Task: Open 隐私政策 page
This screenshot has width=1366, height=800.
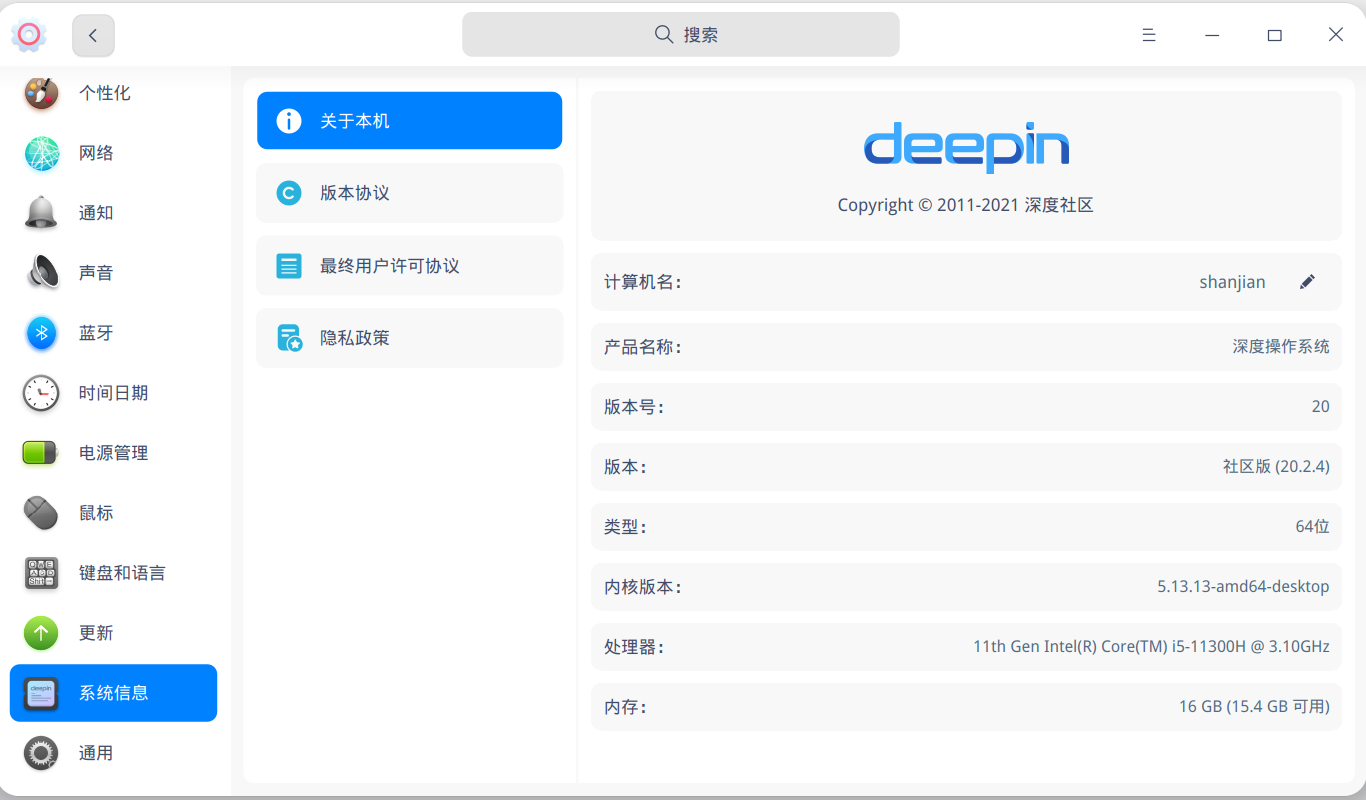Action: 409,338
